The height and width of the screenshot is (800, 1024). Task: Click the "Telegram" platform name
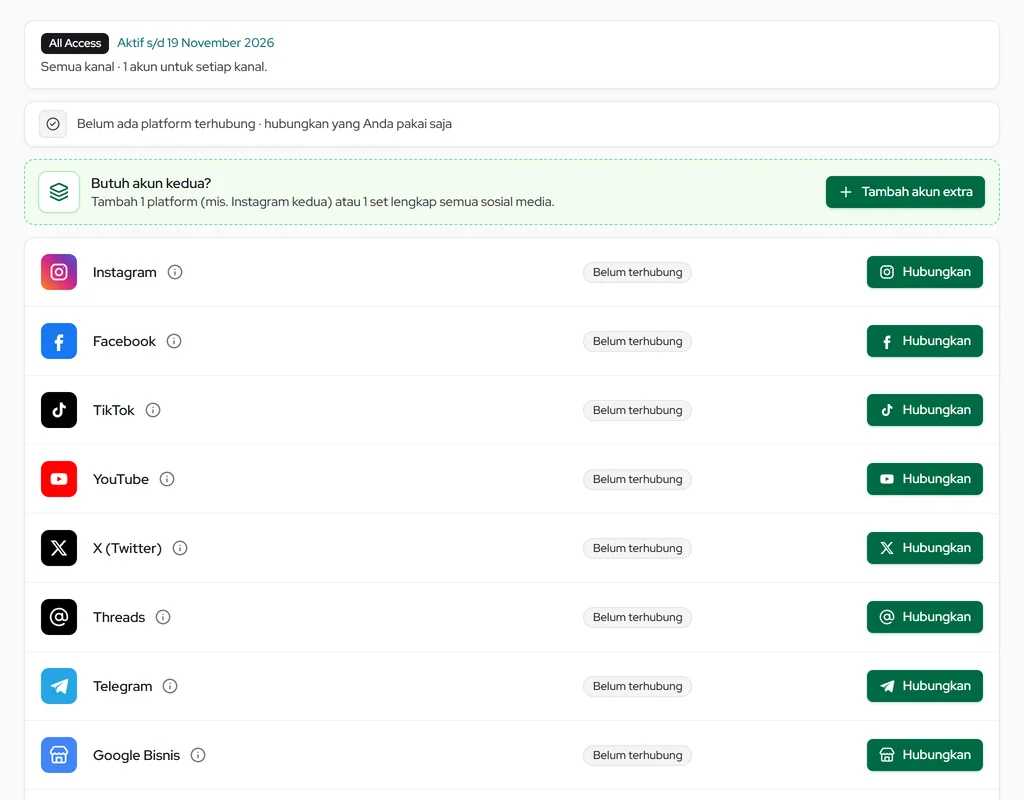pyautogui.click(x=123, y=686)
